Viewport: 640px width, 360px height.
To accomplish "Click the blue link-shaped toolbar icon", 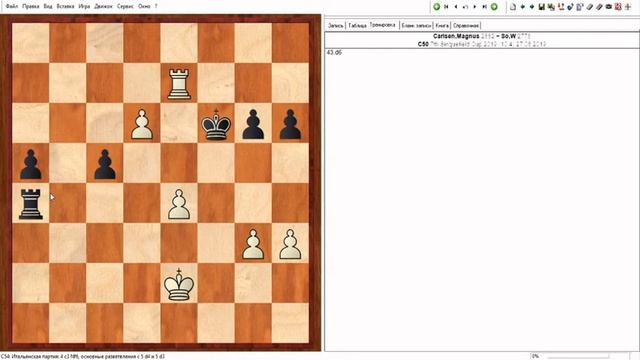I will tap(570, 7).
